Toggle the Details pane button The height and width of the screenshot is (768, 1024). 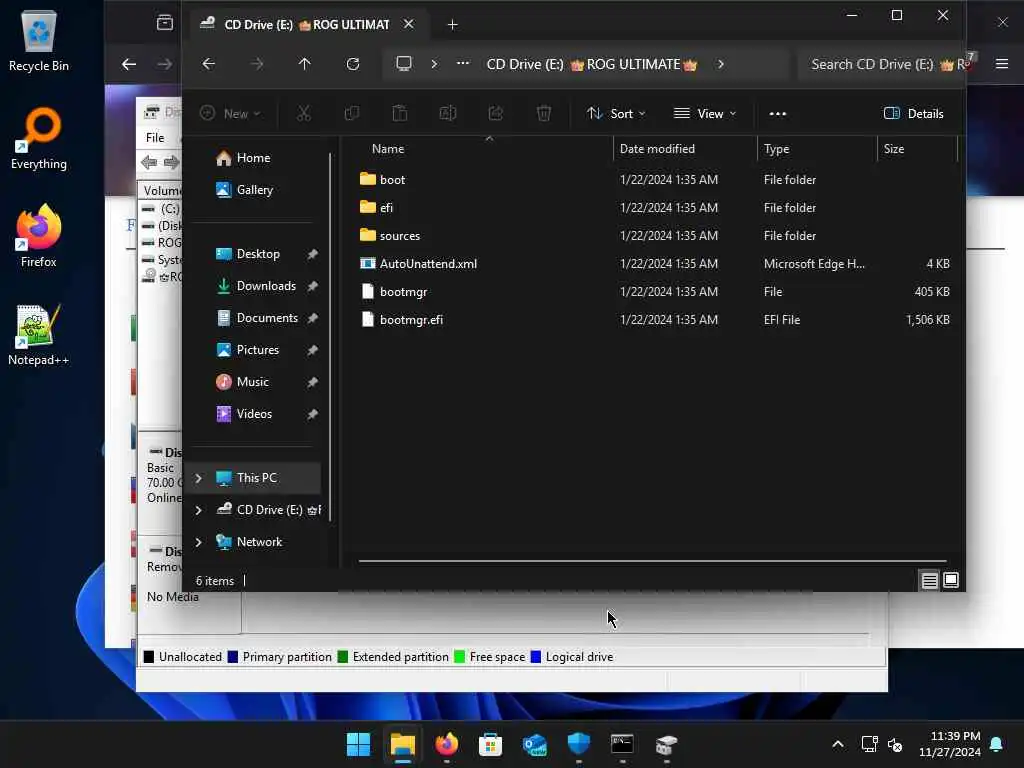[x=914, y=114]
